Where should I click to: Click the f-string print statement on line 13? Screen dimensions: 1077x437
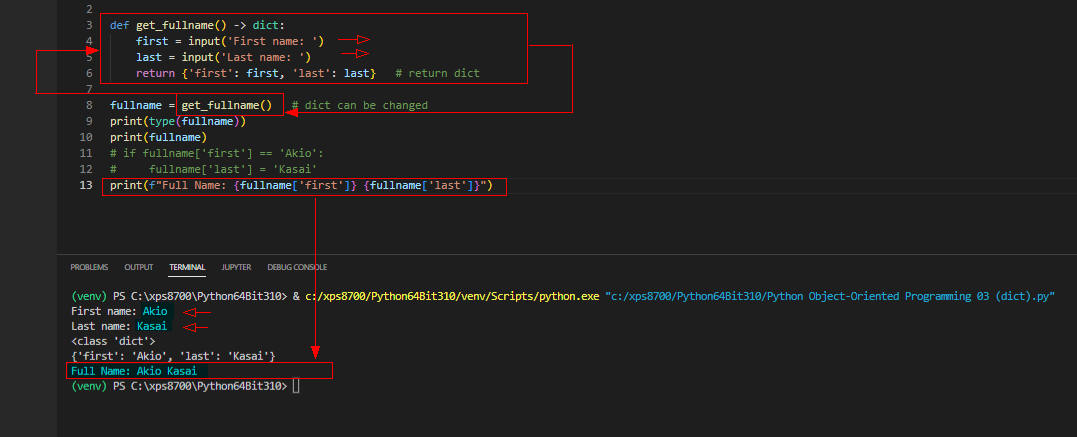click(x=302, y=186)
